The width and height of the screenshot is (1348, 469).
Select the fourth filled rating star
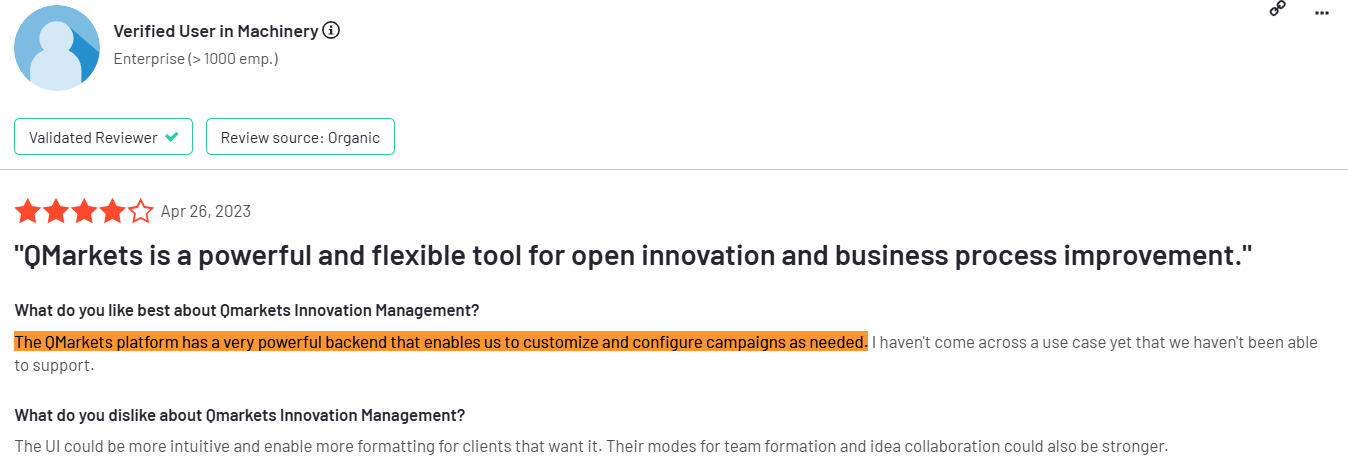[x=112, y=211]
